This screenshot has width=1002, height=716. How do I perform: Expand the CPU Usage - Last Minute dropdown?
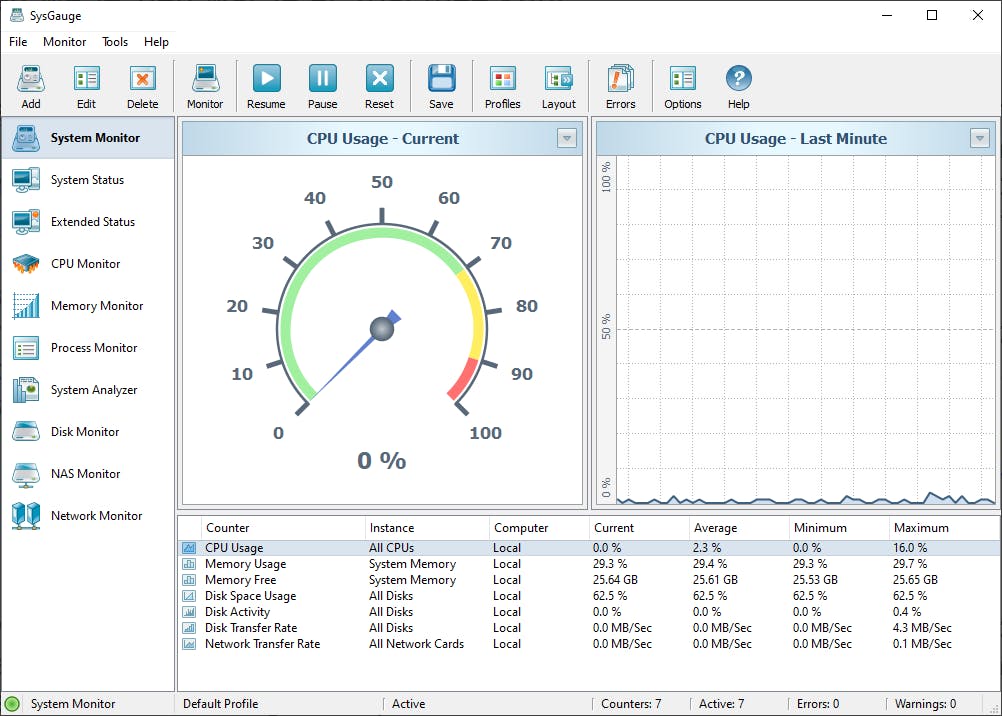click(x=980, y=139)
